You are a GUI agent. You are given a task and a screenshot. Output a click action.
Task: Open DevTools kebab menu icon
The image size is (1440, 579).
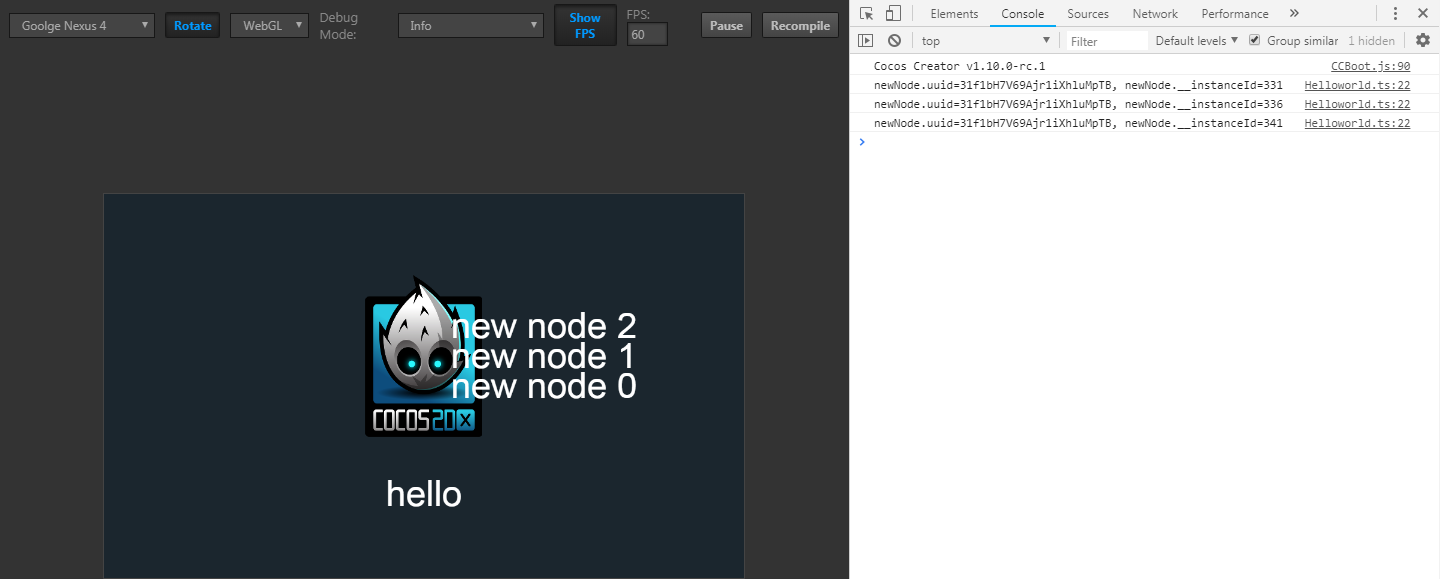[x=1396, y=13]
